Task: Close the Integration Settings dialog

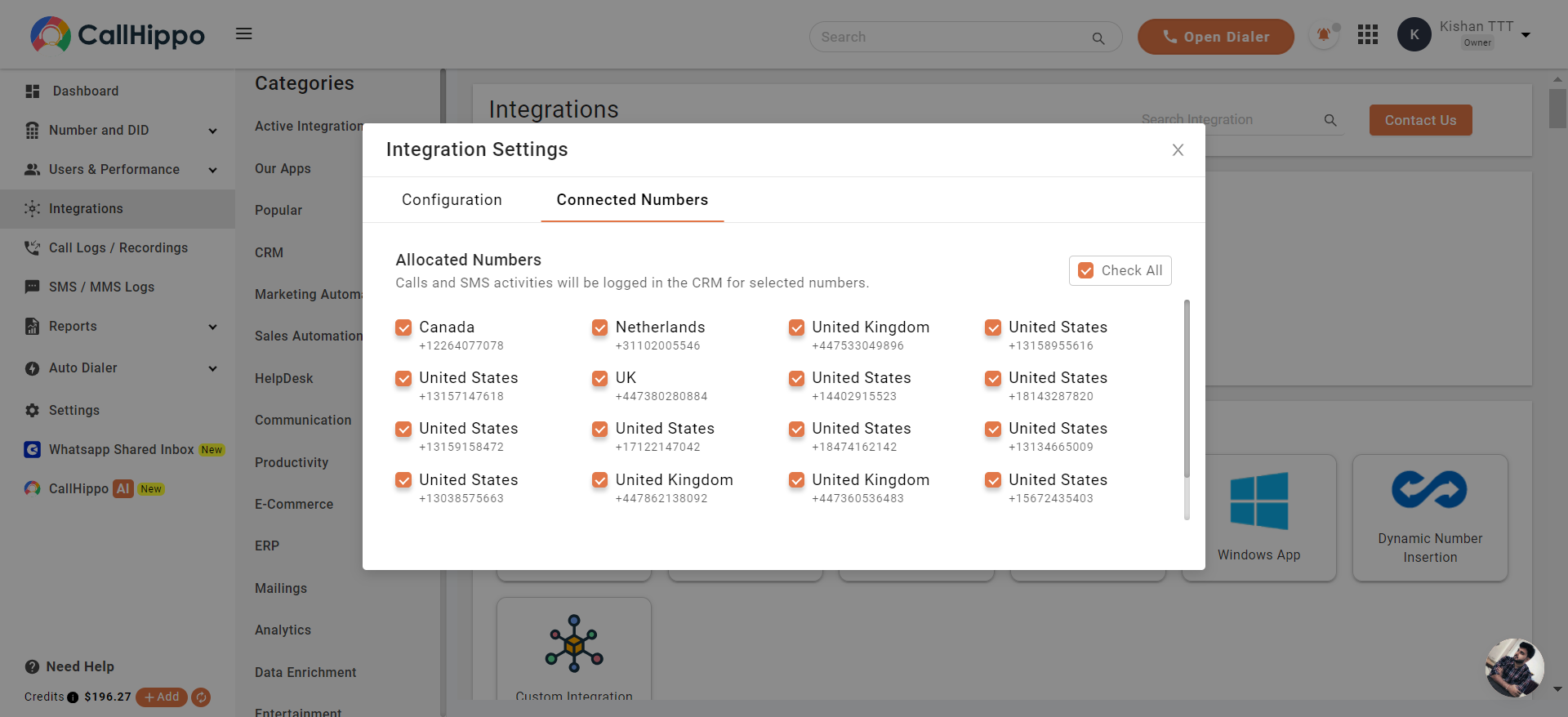Action: click(1178, 150)
